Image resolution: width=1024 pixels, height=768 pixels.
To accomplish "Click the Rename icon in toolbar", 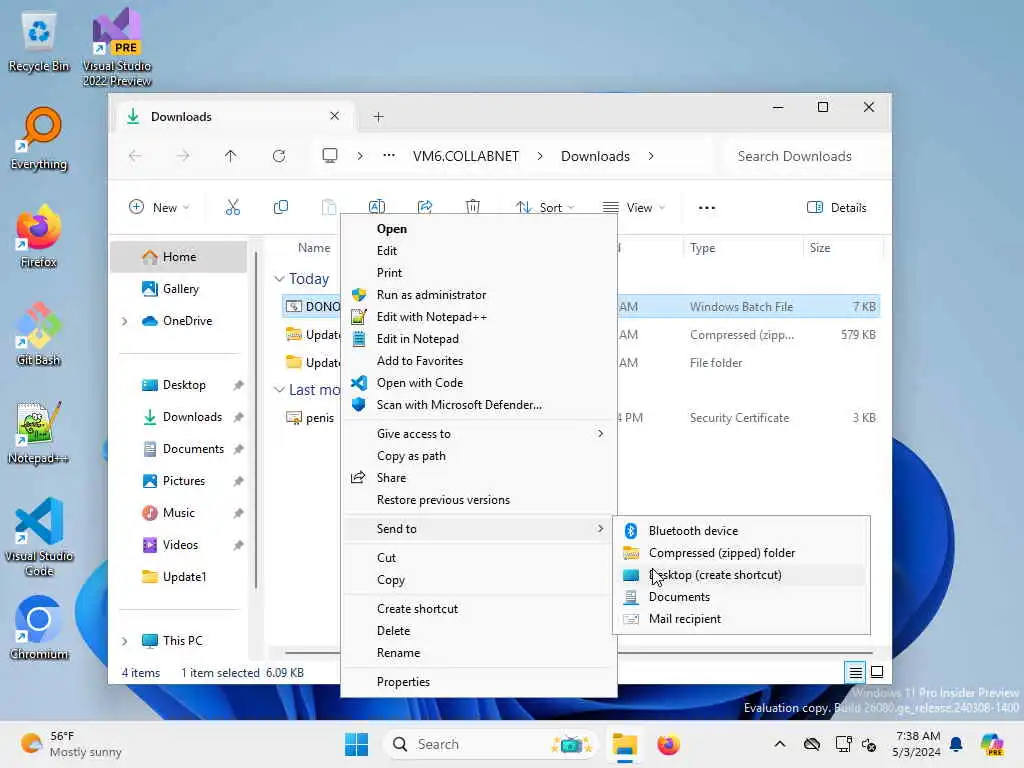I will 377,207.
